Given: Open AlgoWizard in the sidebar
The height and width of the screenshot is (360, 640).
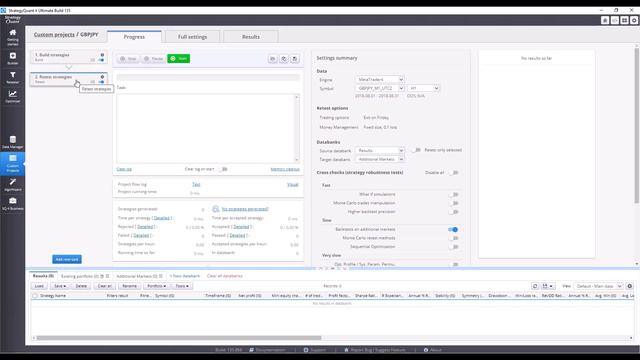Looking at the screenshot, I should tap(13, 184).
